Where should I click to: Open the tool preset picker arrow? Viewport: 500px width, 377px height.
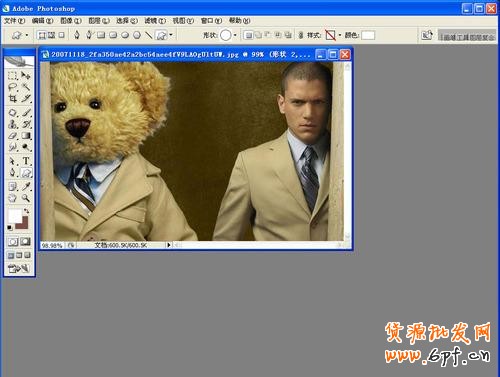(x=27, y=35)
